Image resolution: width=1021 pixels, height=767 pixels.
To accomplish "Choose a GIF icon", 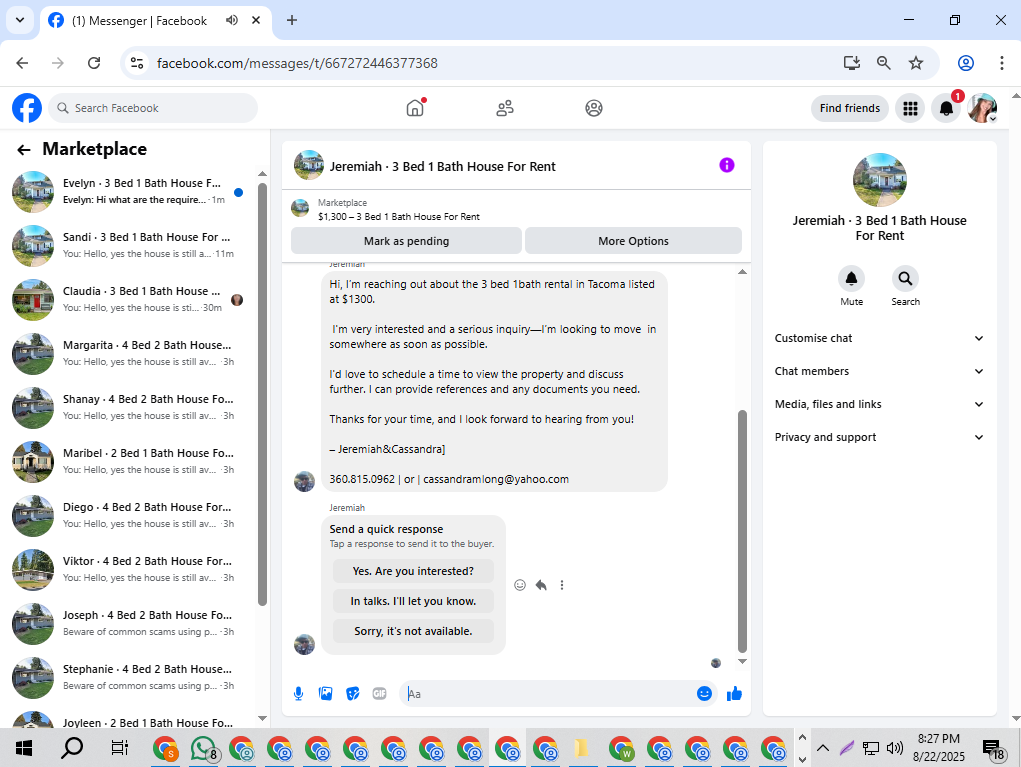I will click(380, 694).
